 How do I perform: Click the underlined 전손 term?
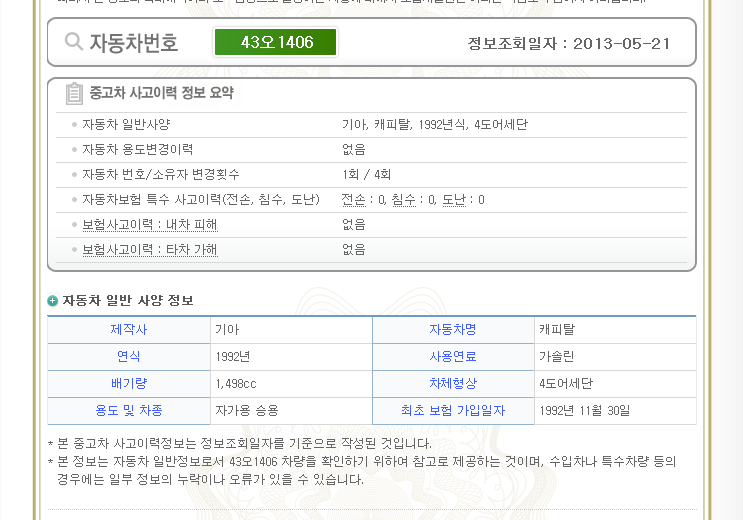353,200
